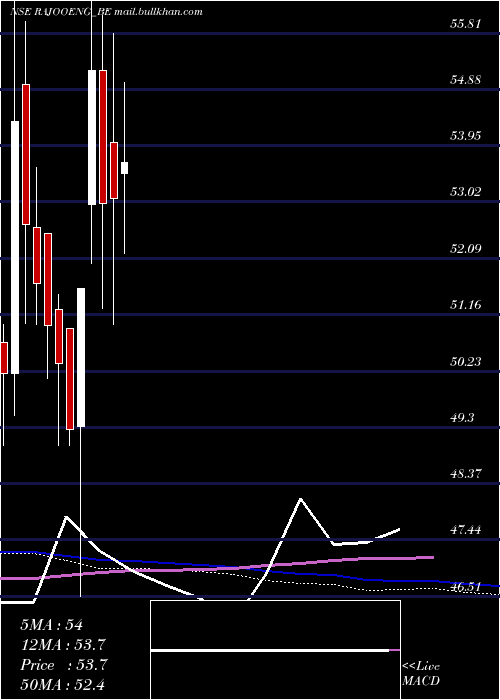Click the MACD indicator box

coord(275,650)
